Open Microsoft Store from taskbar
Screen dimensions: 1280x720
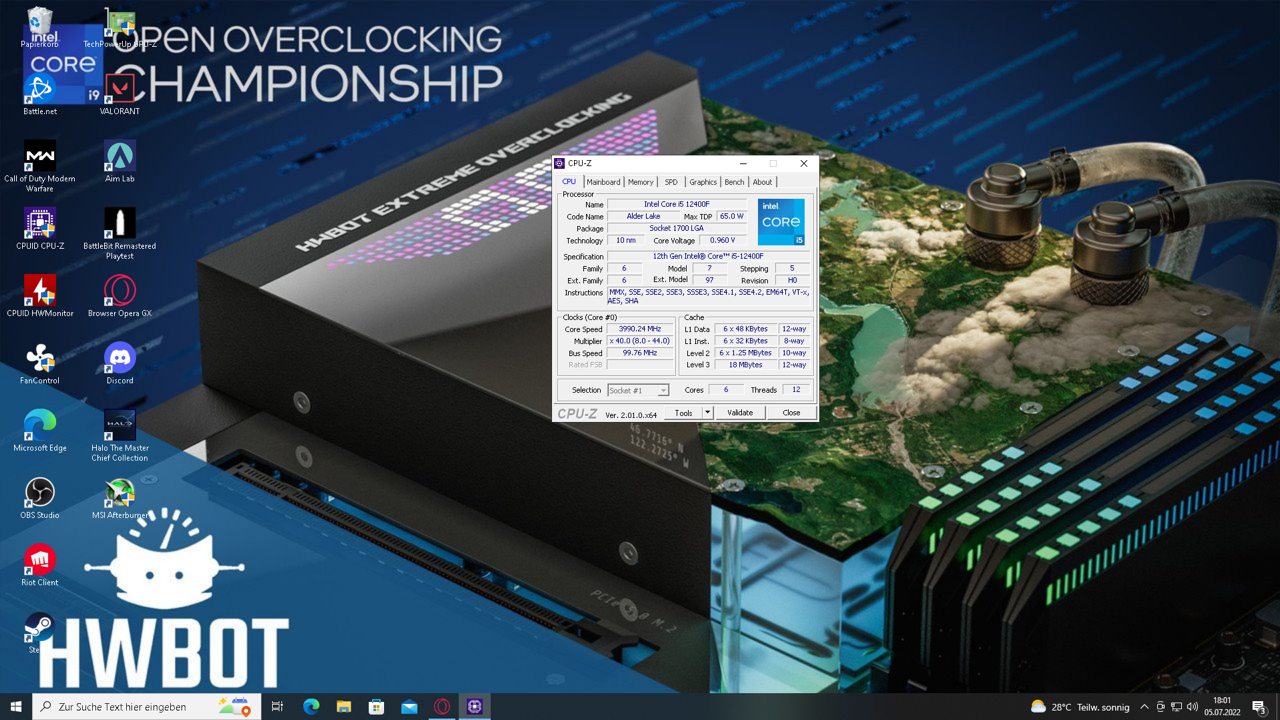click(377, 706)
